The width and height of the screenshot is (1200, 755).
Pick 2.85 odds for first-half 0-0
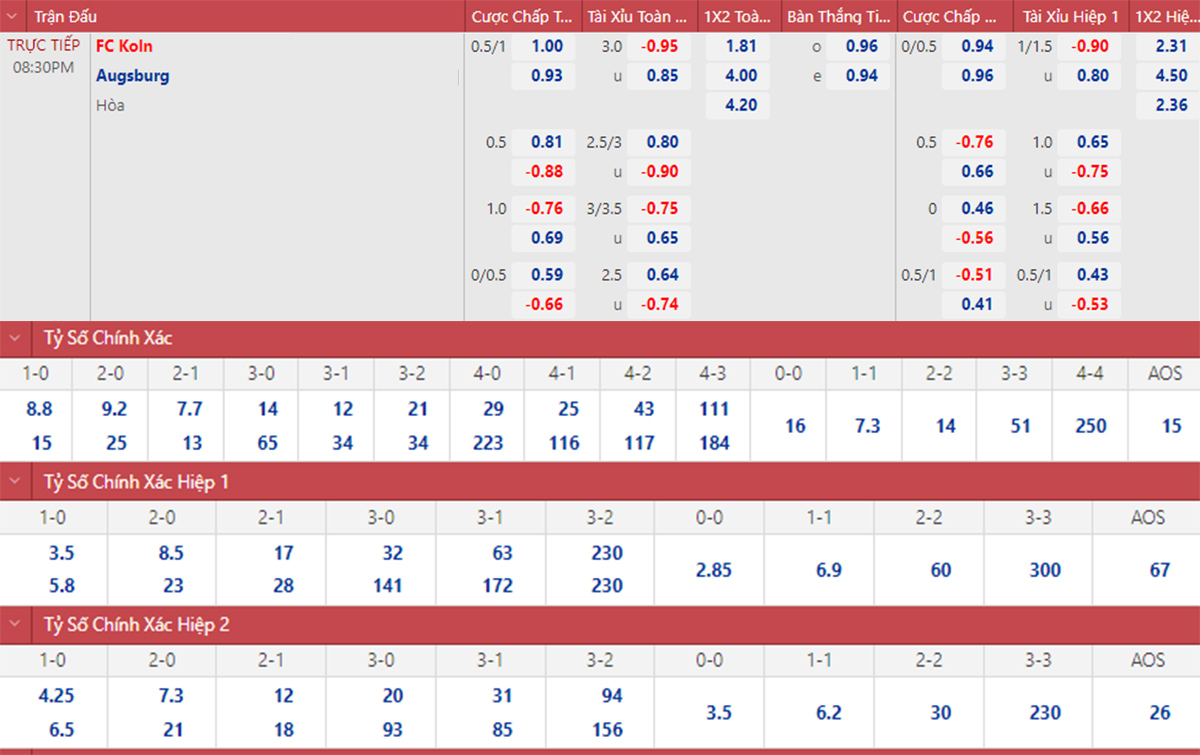713,570
